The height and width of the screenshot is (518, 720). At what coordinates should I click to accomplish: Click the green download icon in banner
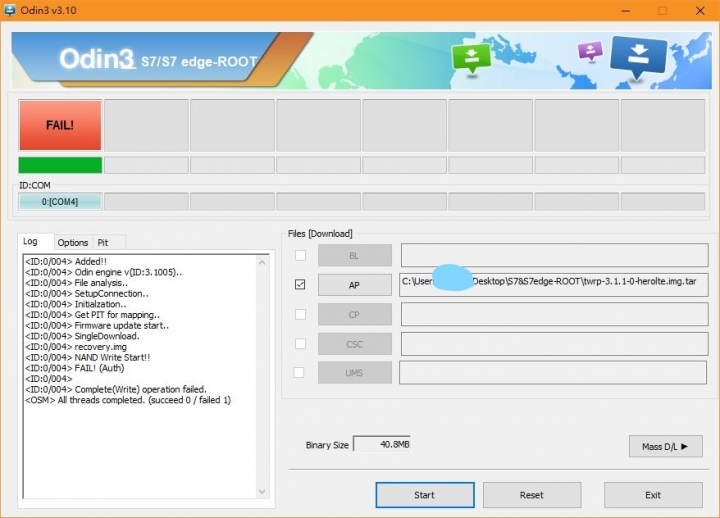click(x=471, y=58)
